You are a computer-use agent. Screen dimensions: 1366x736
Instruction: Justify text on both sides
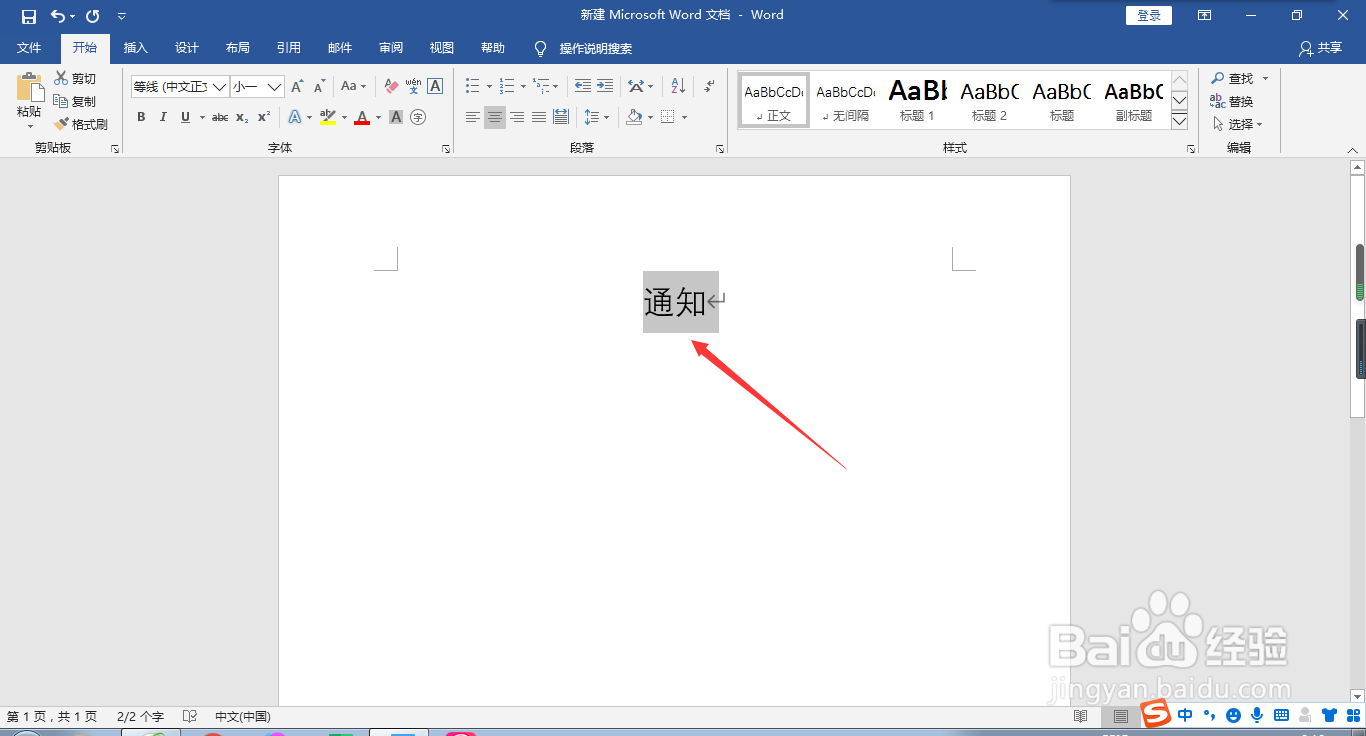pos(539,117)
